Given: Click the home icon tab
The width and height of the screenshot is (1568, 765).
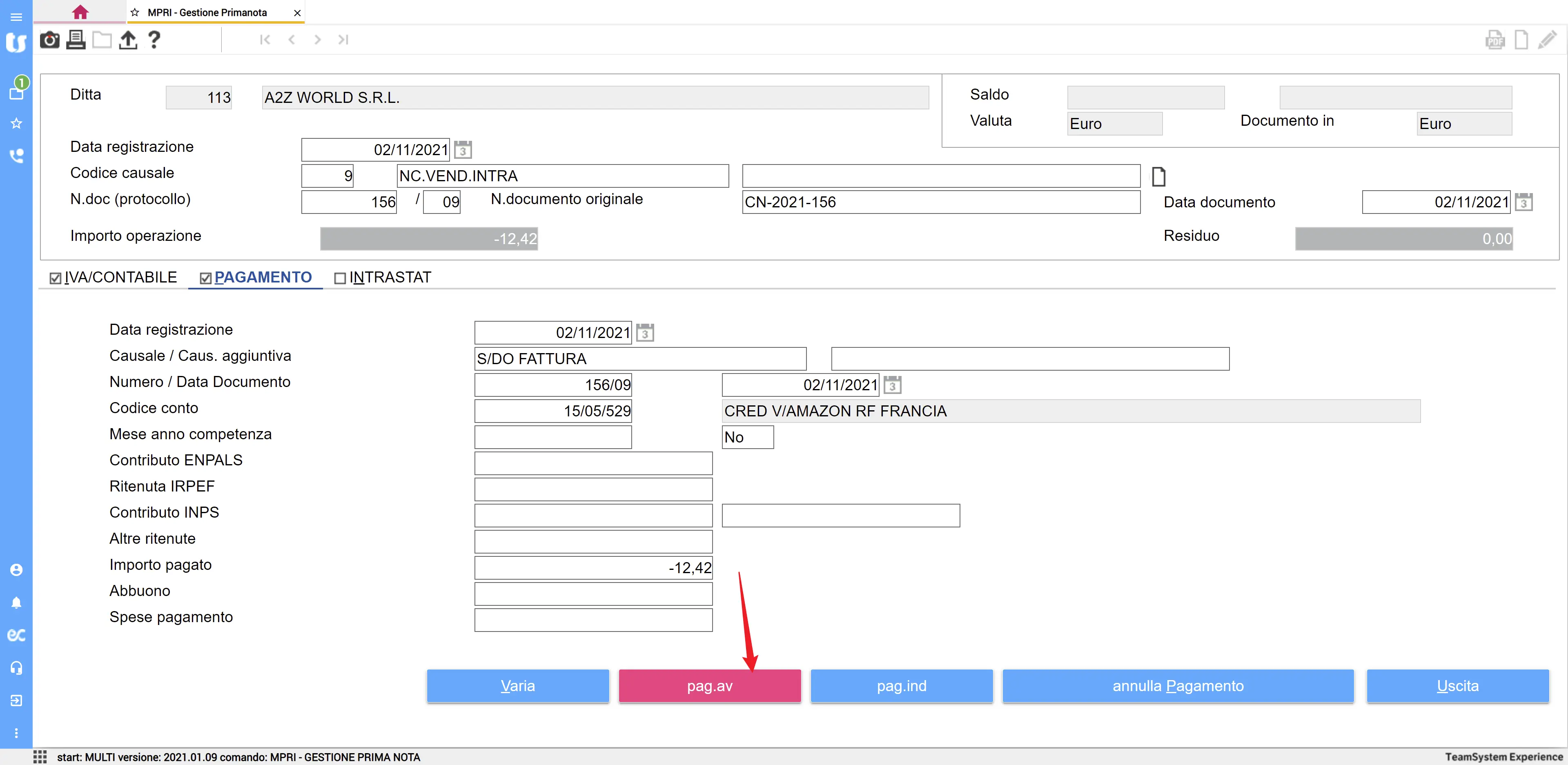Looking at the screenshot, I should (x=80, y=12).
